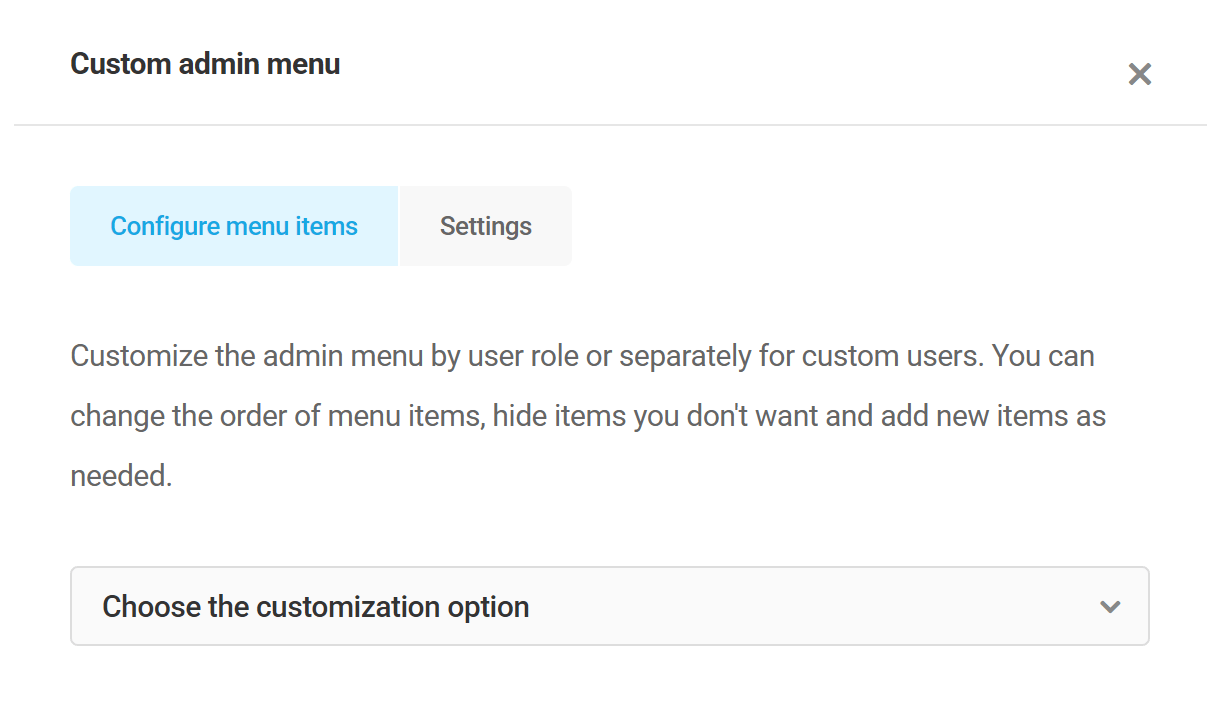Click the highlighted Configure menu items tab
The width and height of the screenshot is (1220, 702).
pos(233,226)
